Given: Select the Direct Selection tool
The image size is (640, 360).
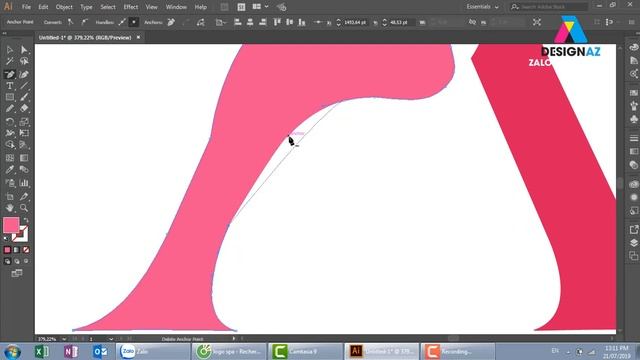Looking at the screenshot, I should (x=24, y=50).
